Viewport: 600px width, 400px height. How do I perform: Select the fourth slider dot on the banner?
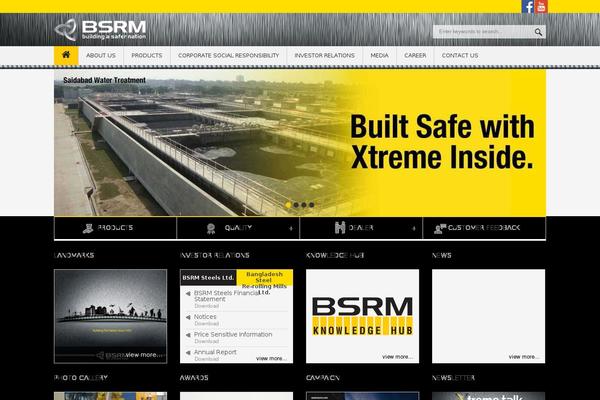tap(311, 205)
